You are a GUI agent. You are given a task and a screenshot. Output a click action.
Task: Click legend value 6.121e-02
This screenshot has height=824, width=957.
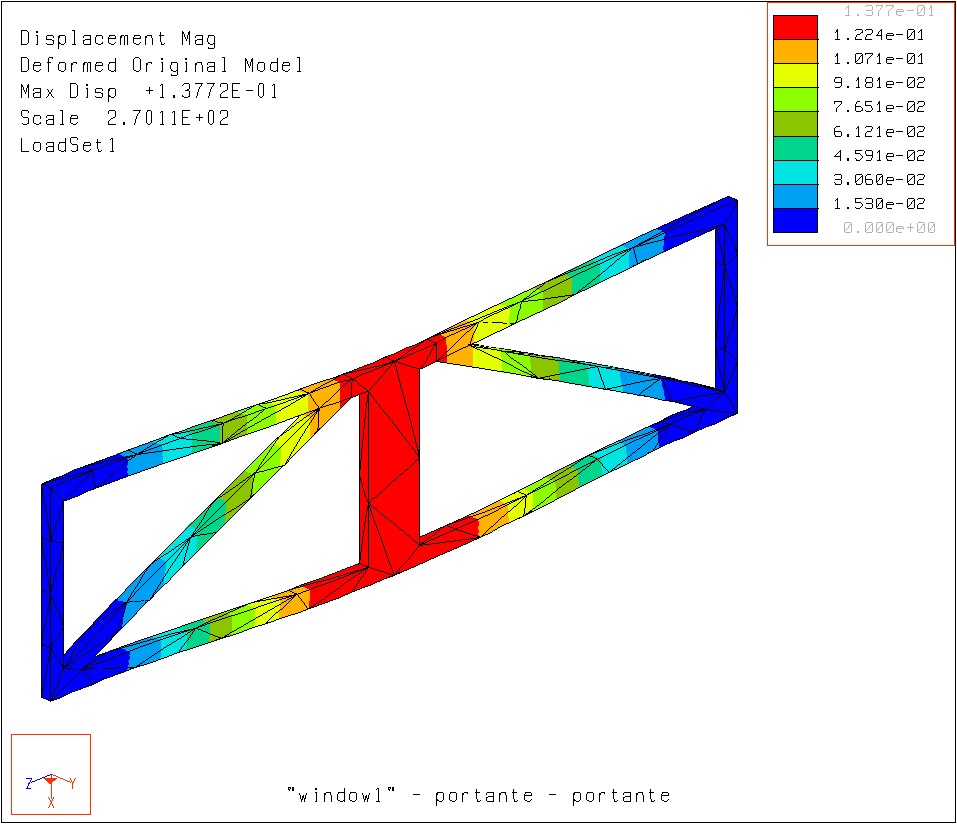[879, 131]
